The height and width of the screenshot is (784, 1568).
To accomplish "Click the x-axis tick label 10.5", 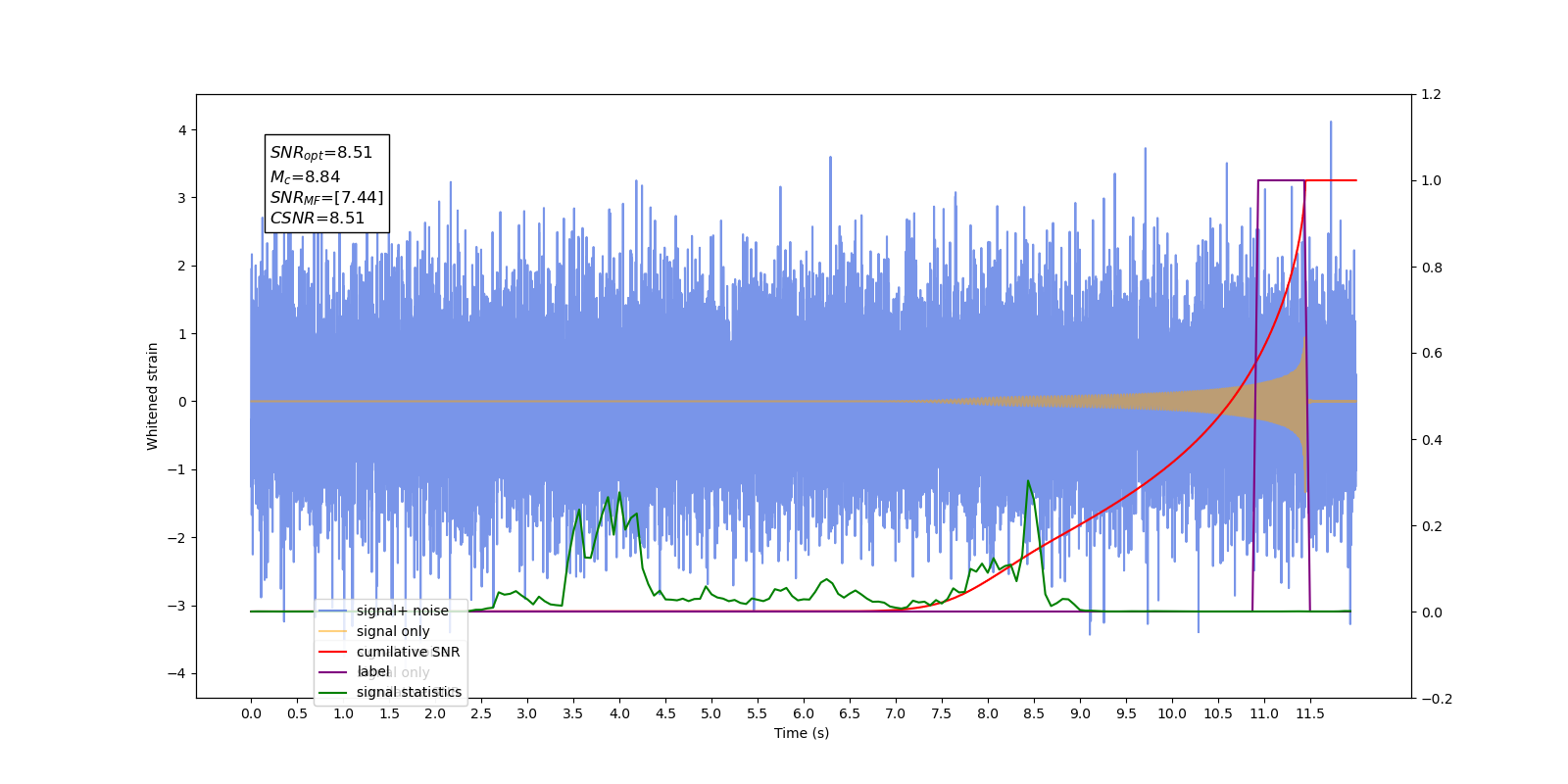I will point(1218,713).
